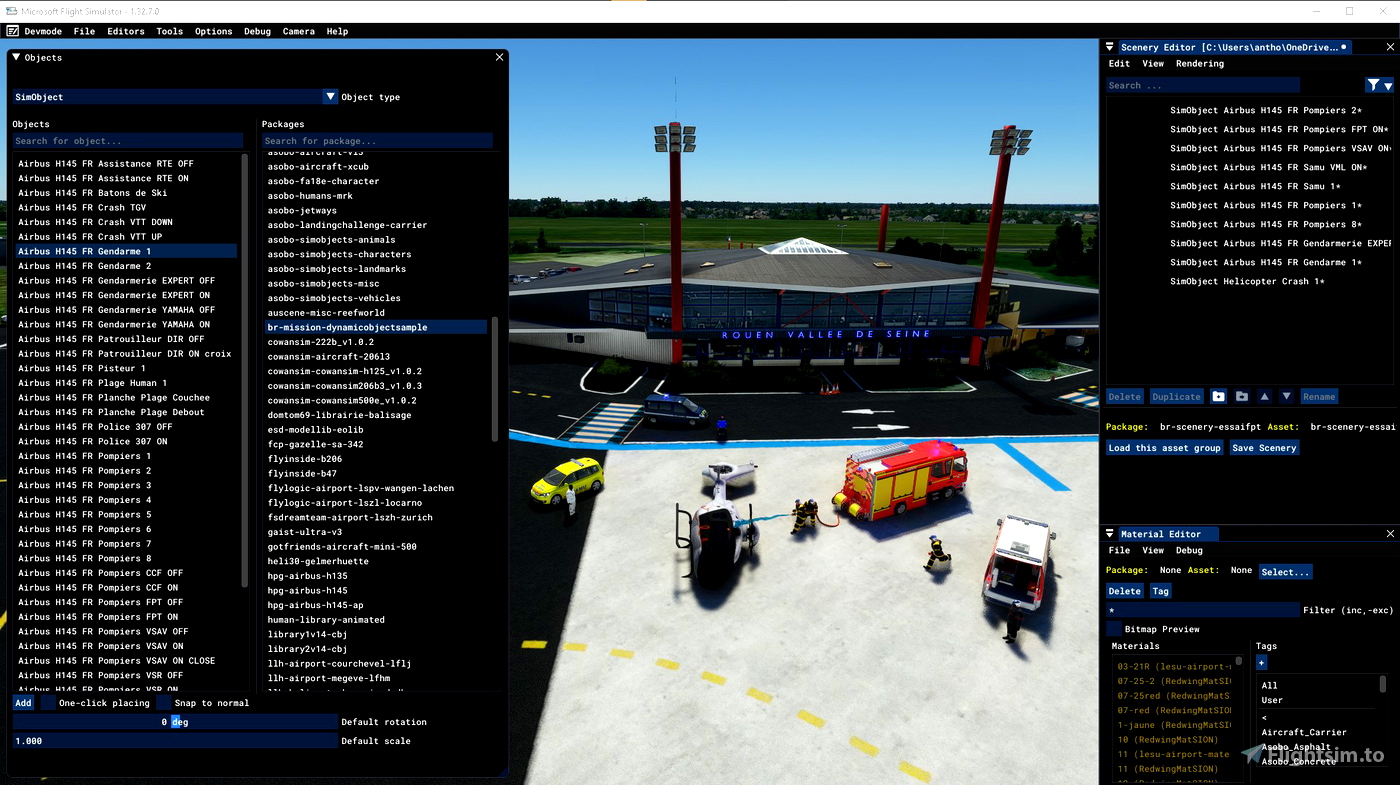Toggle the Snap to normal checkbox
This screenshot has width=1400, height=785.
coord(165,703)
